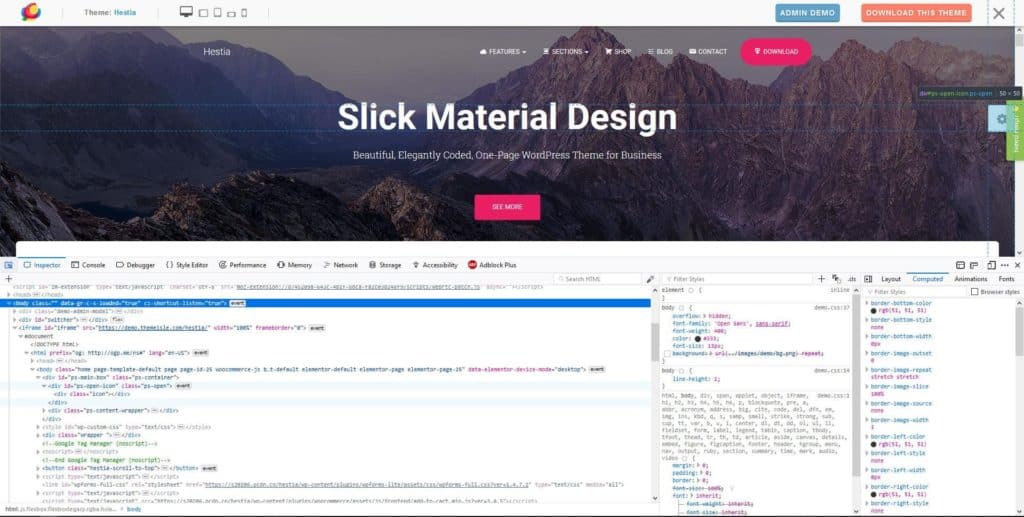Expand the border-bottom-style computed property

pos(867,320)
